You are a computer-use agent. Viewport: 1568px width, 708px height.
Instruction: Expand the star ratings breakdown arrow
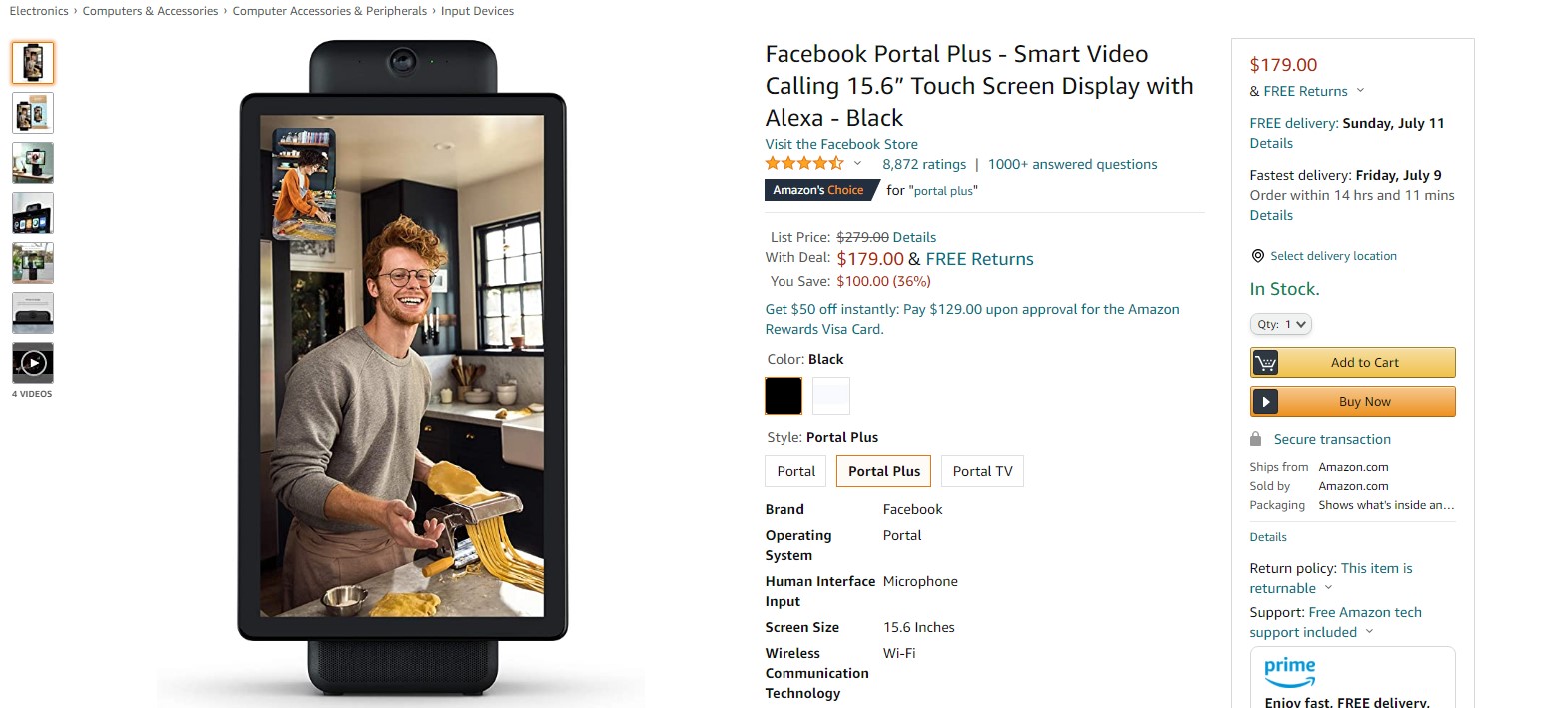pyautogui.click(x=857, y=164)
